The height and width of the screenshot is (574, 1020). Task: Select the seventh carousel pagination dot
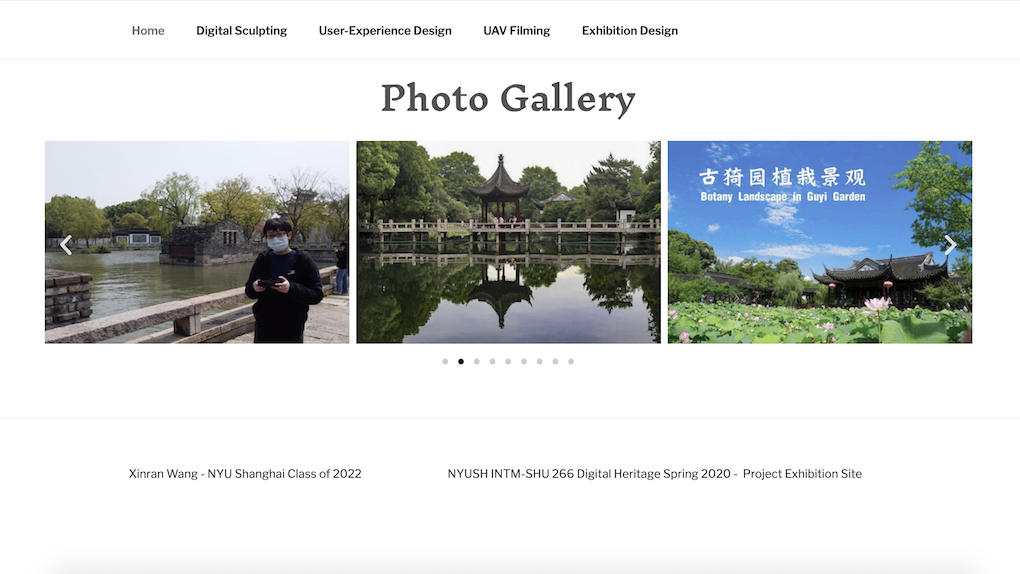(x=540, y=362)
